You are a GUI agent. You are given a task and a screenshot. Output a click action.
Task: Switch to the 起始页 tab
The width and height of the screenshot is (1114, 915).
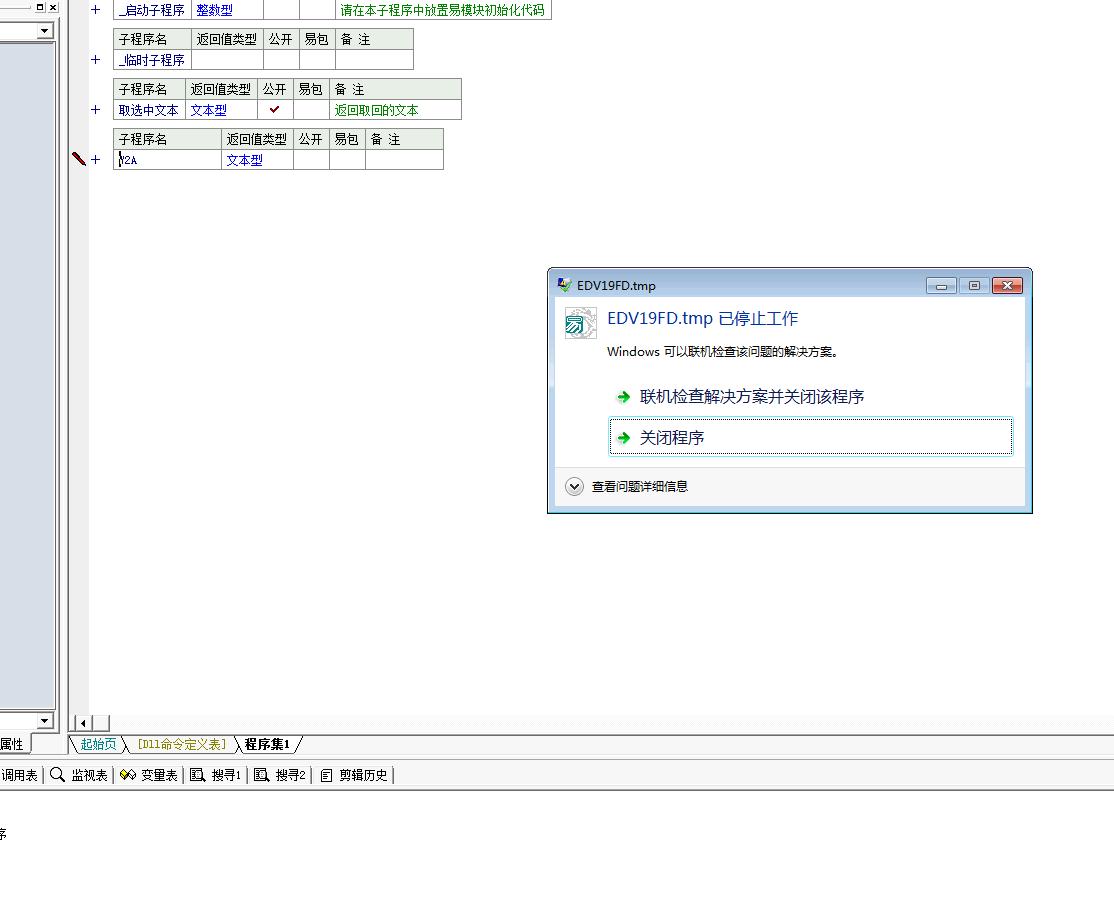click(98, 744)
